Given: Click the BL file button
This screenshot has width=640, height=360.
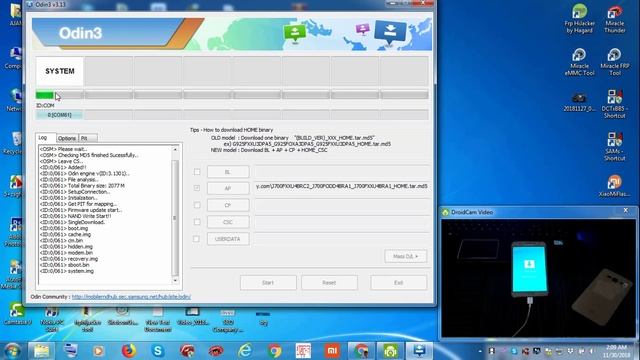Looking at the screenshot, I should 228,172.
